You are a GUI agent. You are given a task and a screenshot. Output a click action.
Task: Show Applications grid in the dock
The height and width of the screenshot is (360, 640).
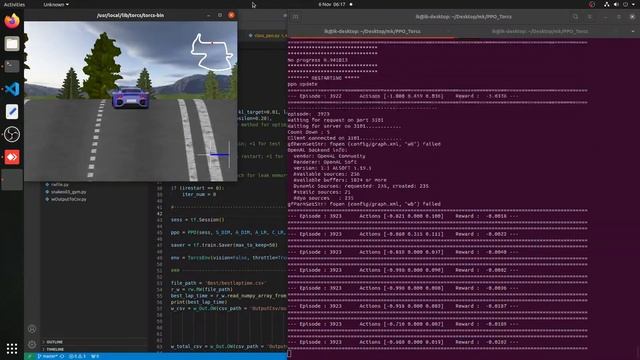point(12,348)
